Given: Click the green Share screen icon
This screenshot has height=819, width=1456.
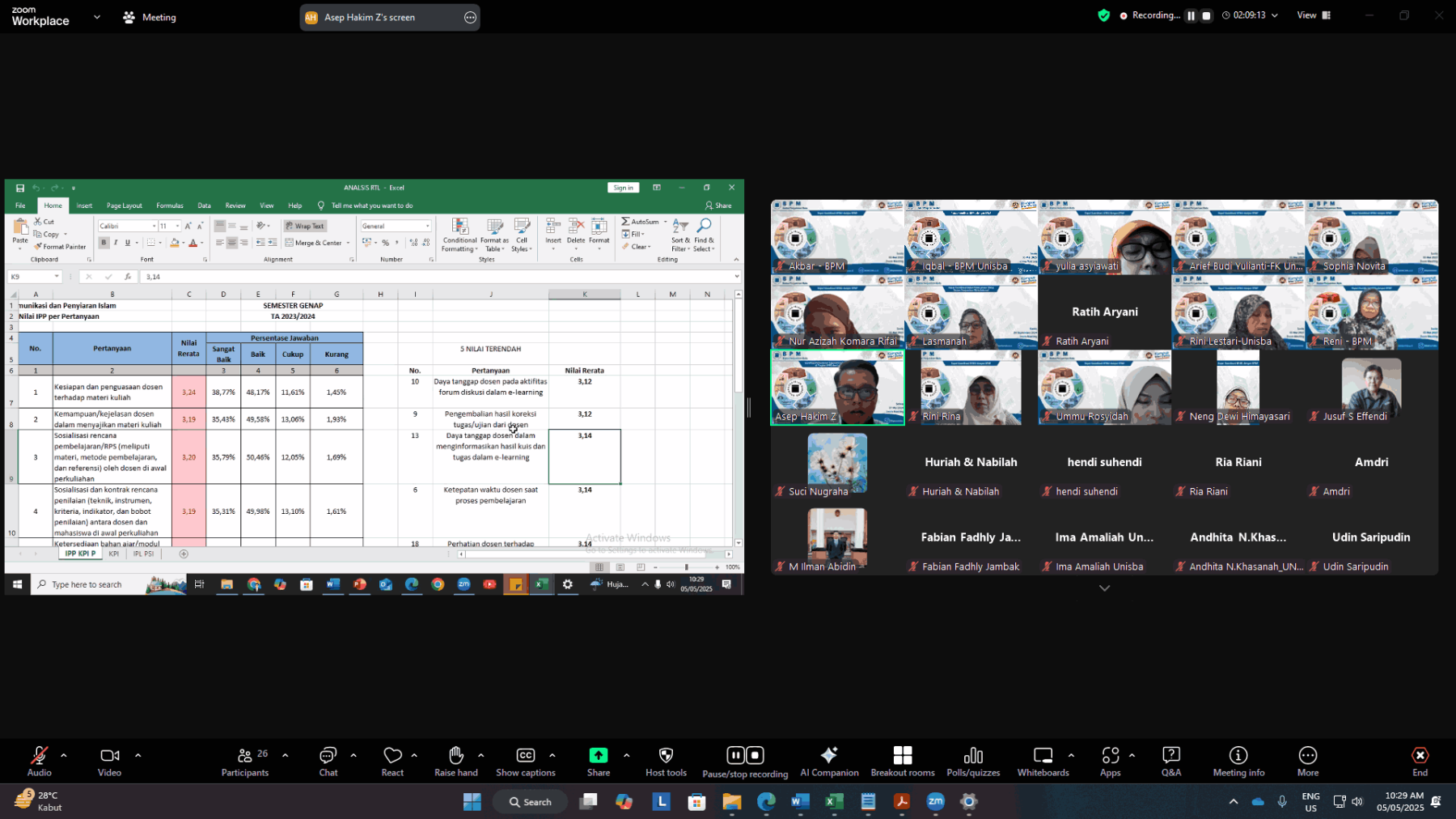Looking at the screenshot, I should [599, 755].
